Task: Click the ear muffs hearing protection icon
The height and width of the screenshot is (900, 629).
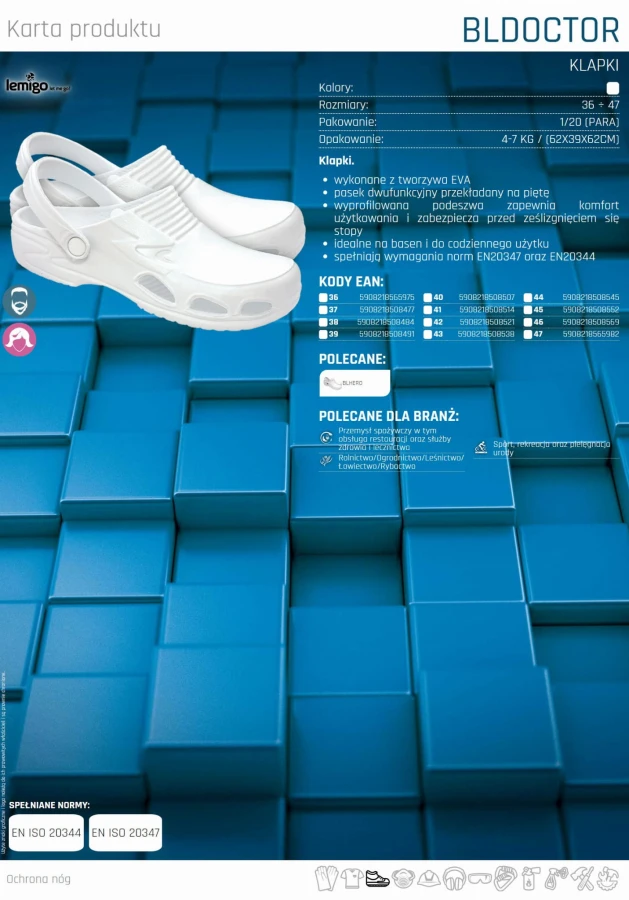Action: (x=454, y=879)
